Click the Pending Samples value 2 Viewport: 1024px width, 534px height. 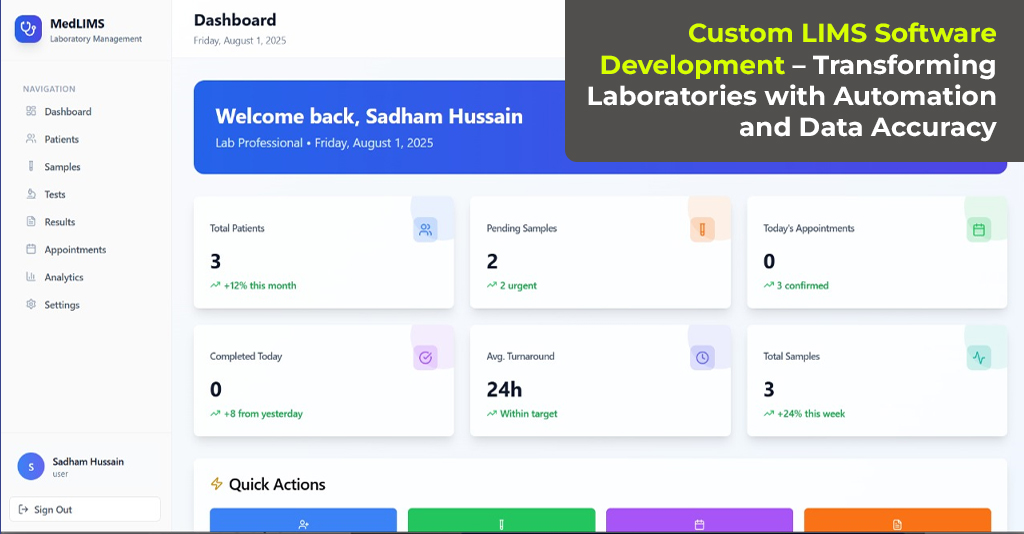(492, 261)
